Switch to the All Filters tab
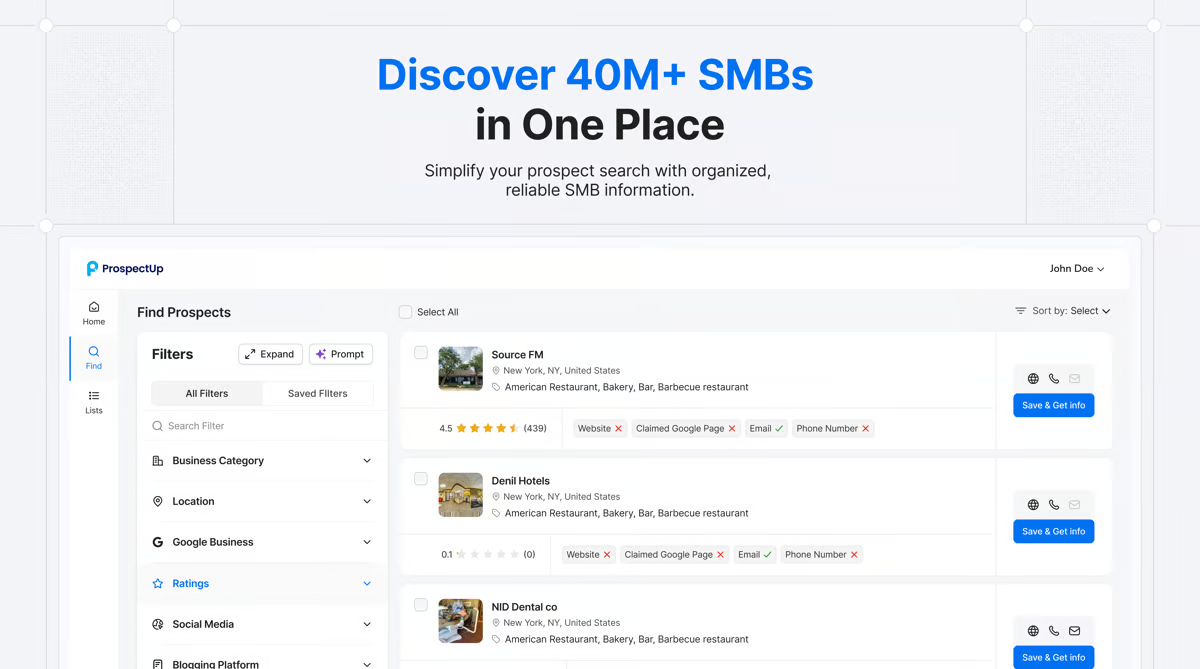Image resolution: width=1200 pixels, height=669 pixels. click(207, 393)
